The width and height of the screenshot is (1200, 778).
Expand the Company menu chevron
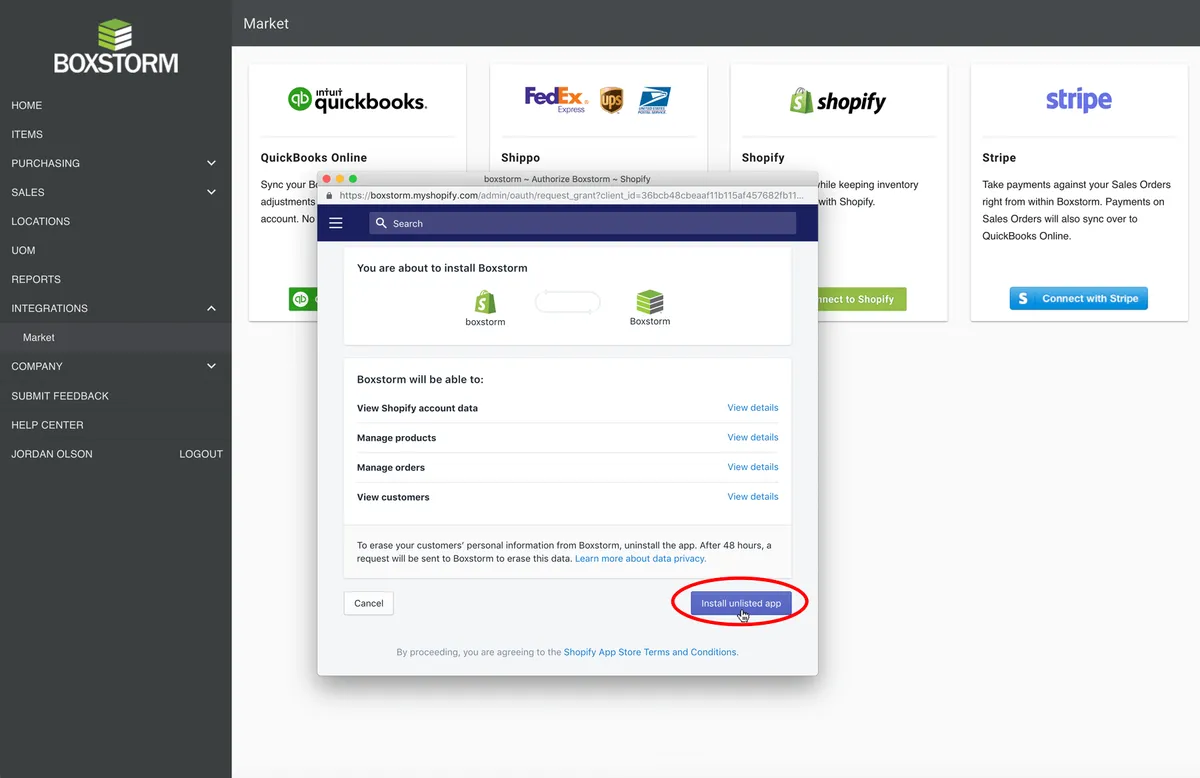(211, 366)
